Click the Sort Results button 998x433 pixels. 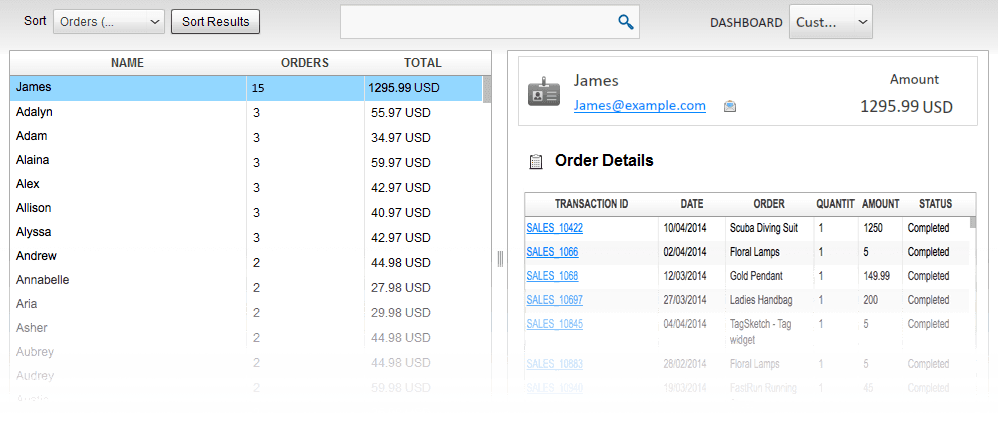pos(216,22)
